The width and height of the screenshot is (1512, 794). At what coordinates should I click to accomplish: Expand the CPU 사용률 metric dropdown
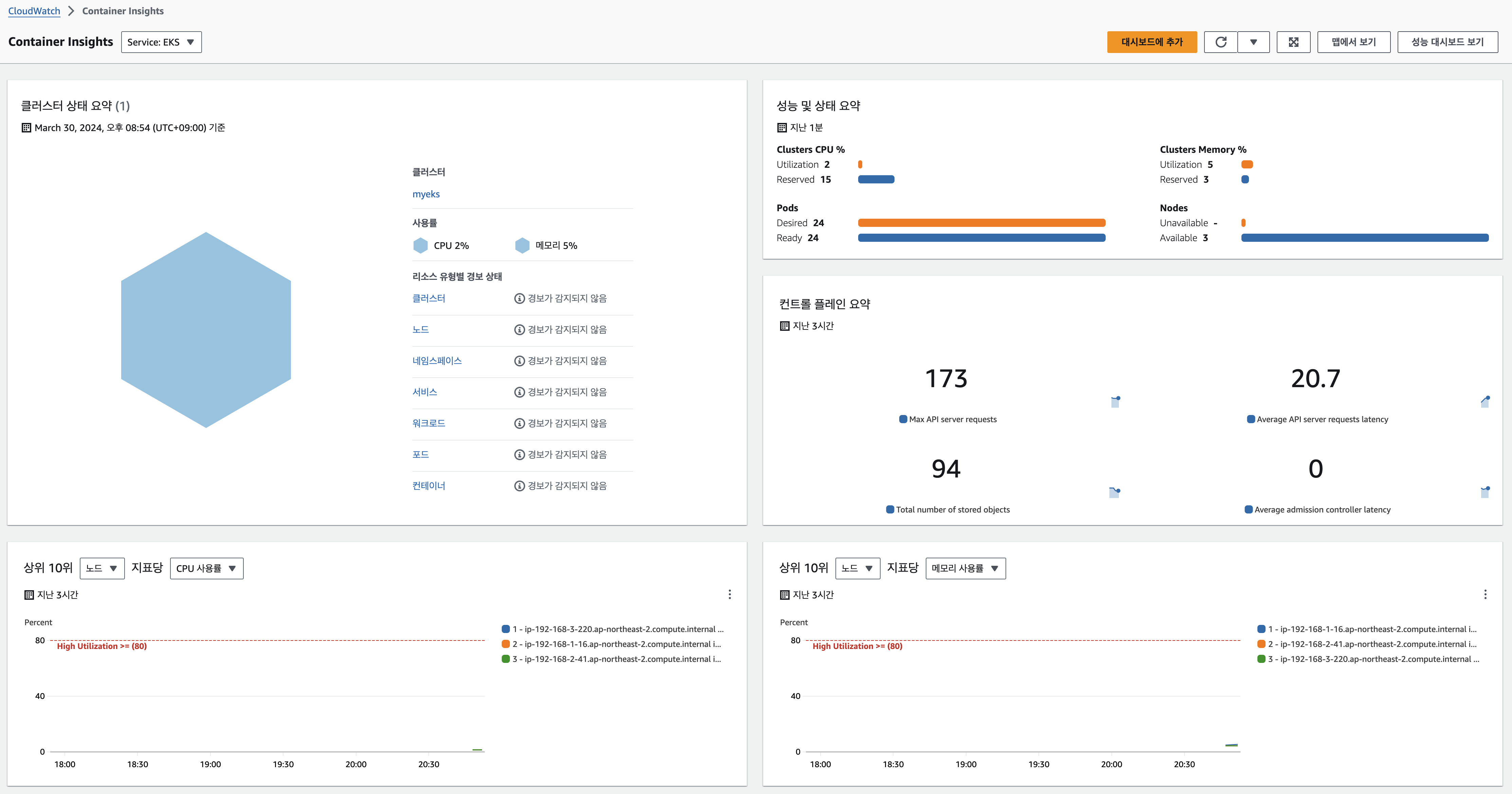[207, 569]
